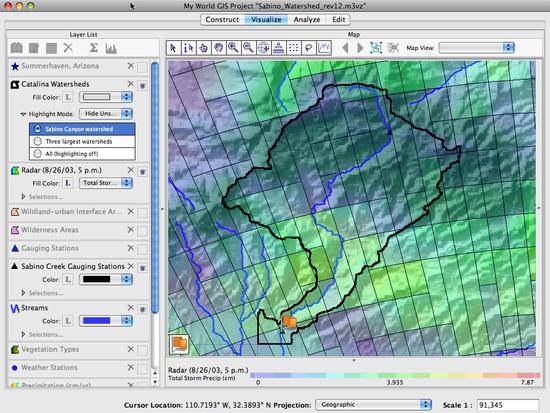Open the Projection Geographic dropdown
The image size is (550, 413).
pyautogui.click(x=374, y=405)
